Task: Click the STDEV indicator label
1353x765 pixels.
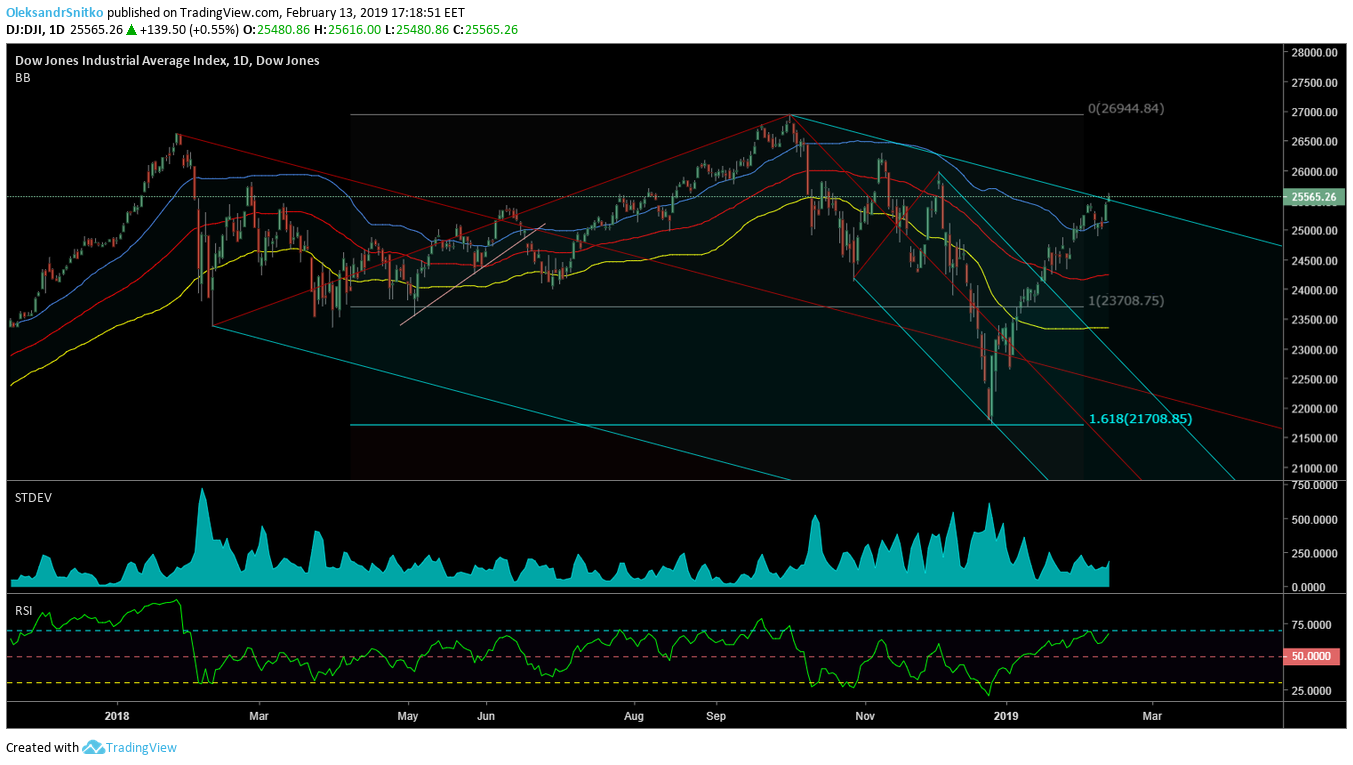Action: coord(32,497)
